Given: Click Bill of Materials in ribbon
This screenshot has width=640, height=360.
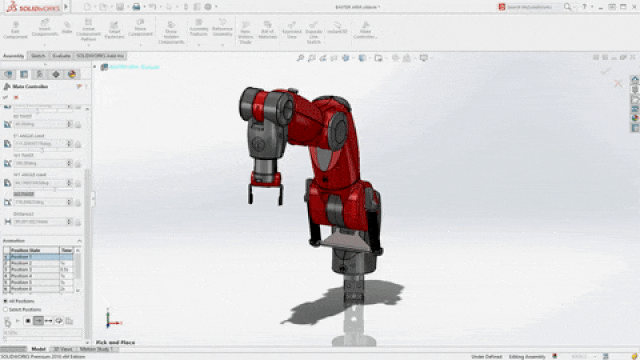Looking at the screenshot, I should pyautogui.click(x=268, y=30).
